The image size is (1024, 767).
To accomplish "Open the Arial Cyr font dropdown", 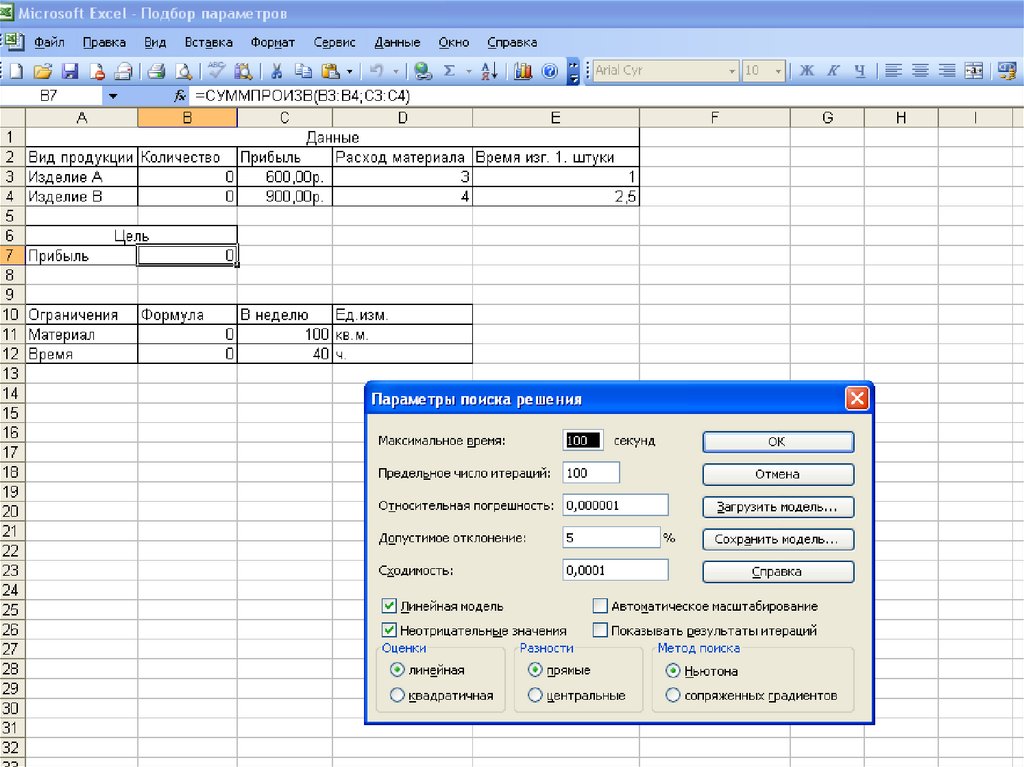I will point(732,71).
